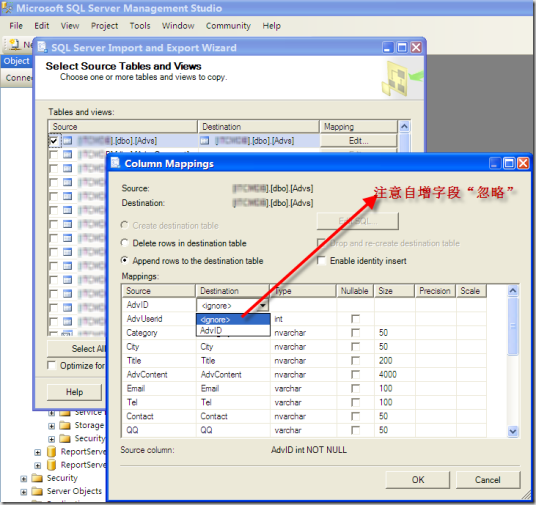Toggle Nullable checkbox for Category row

[x=356, y=333]
